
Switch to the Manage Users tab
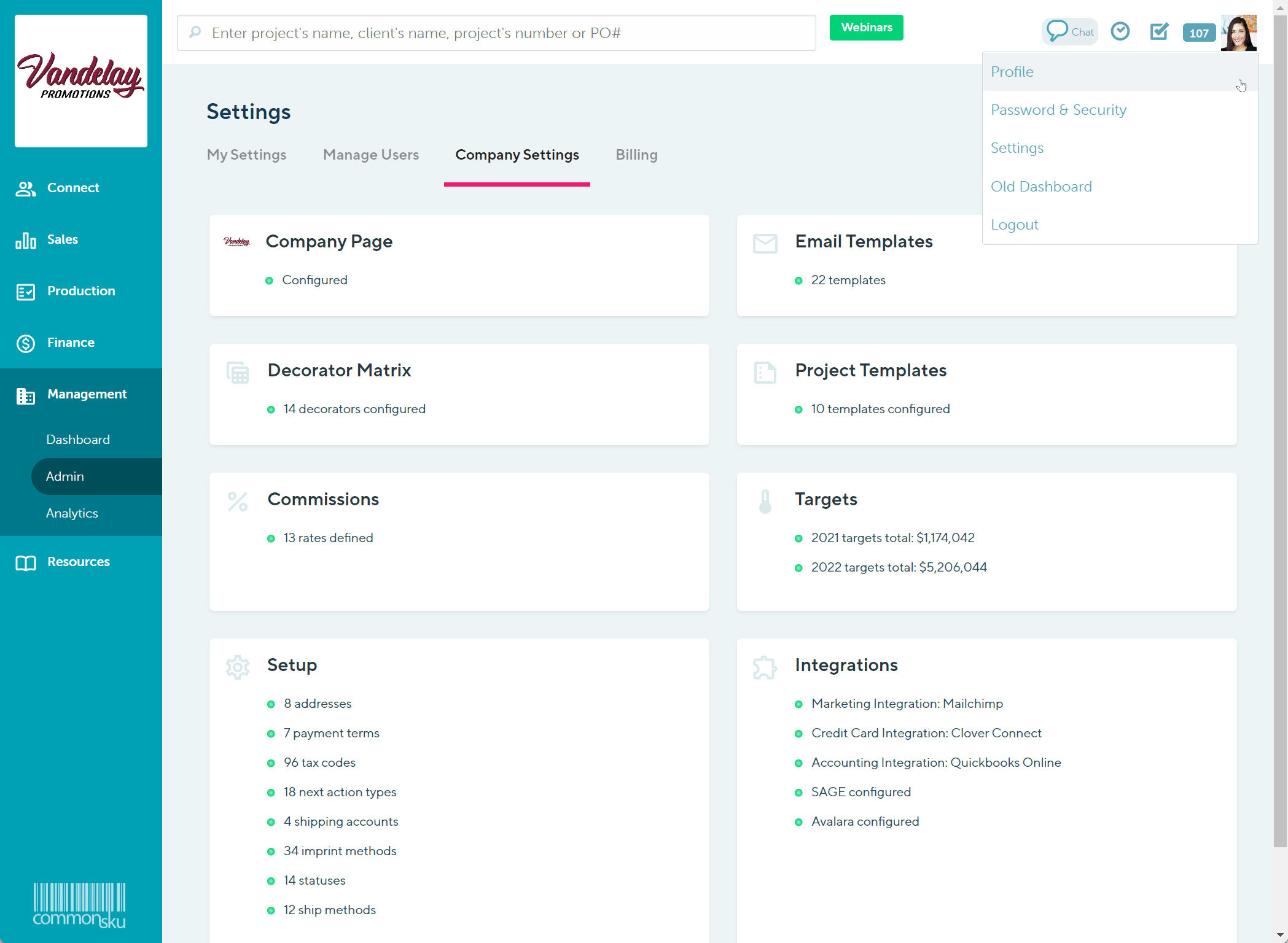[371, 155]
